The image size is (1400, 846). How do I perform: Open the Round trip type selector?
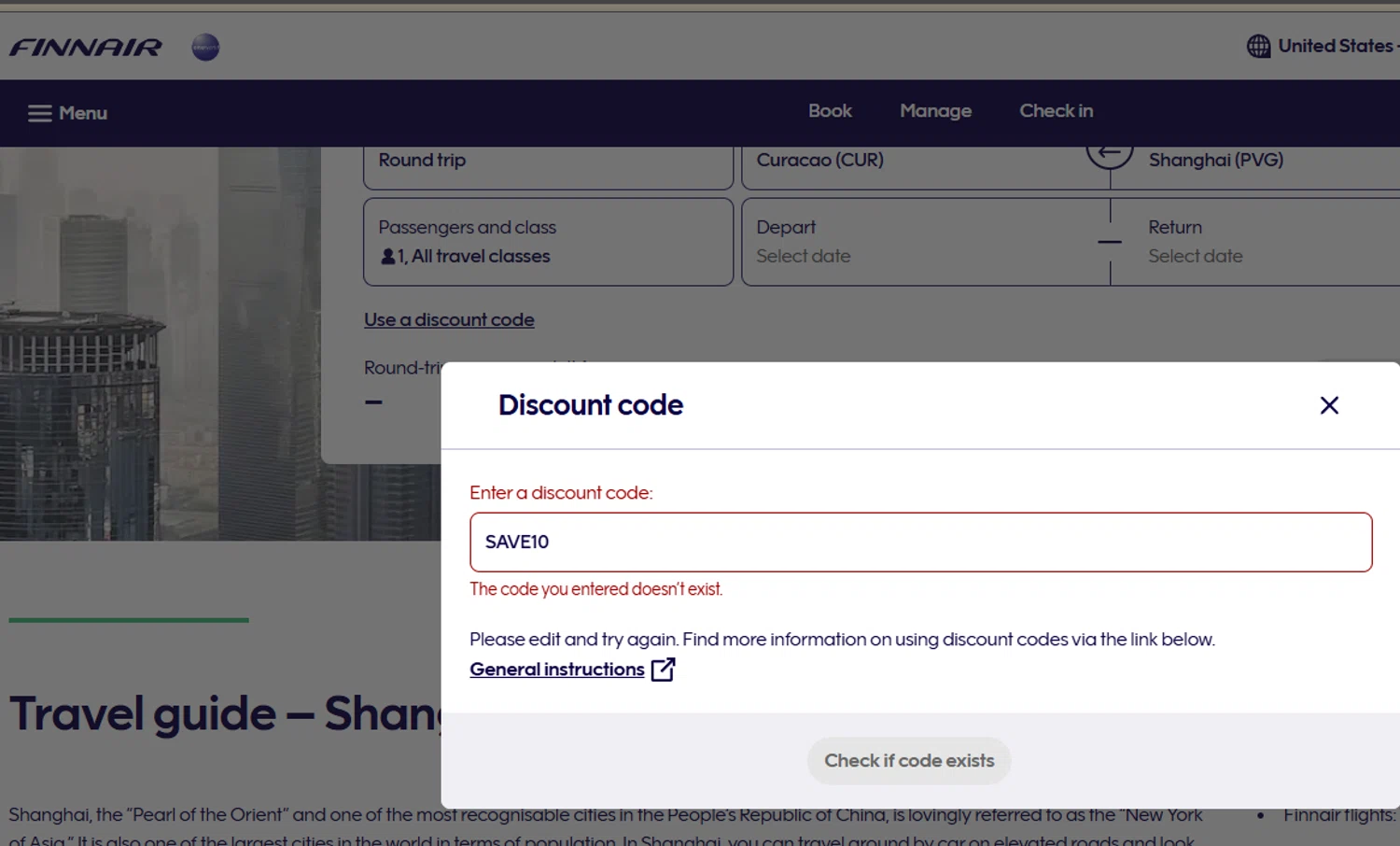548,167
